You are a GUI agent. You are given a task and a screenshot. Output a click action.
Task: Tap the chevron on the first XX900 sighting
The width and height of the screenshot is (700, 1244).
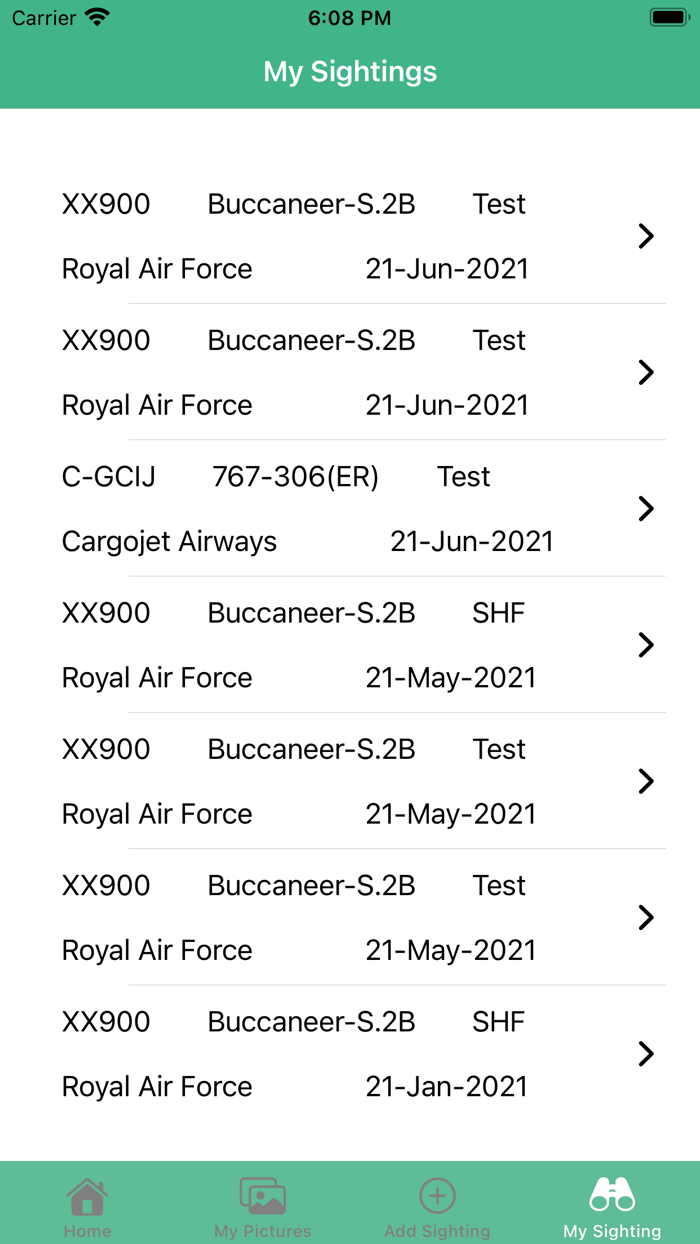click(x=646, y=236)
